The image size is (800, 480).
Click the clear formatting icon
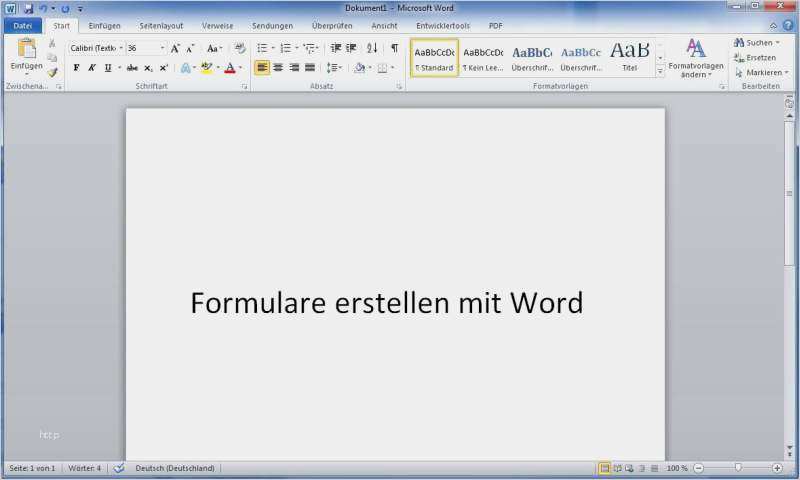tap(240, 48)
